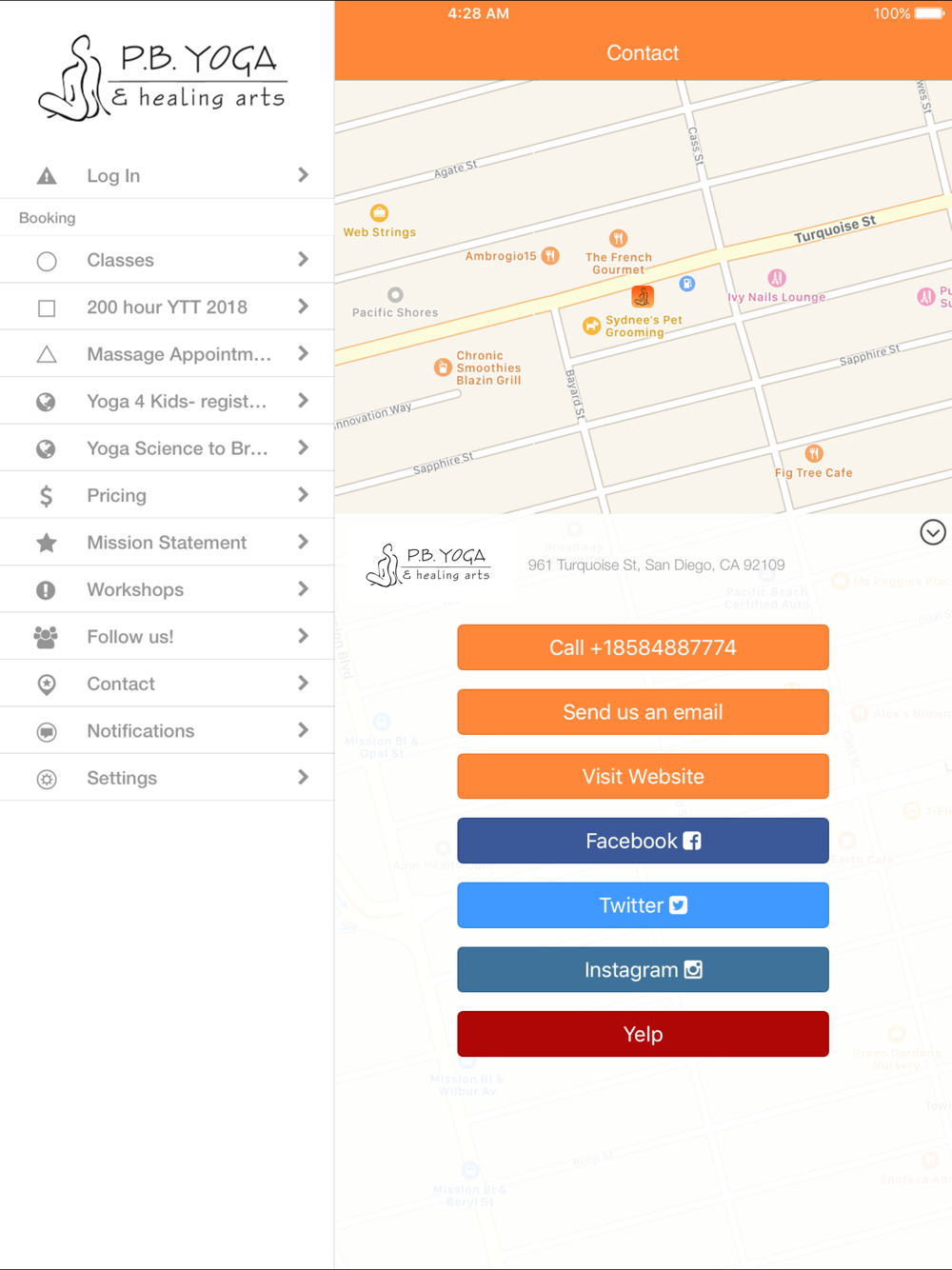This screenshot has height=1270, width=952.
Task: Tap the Ambrogio15 restaurant marker
Action: [x=550, y=255]
